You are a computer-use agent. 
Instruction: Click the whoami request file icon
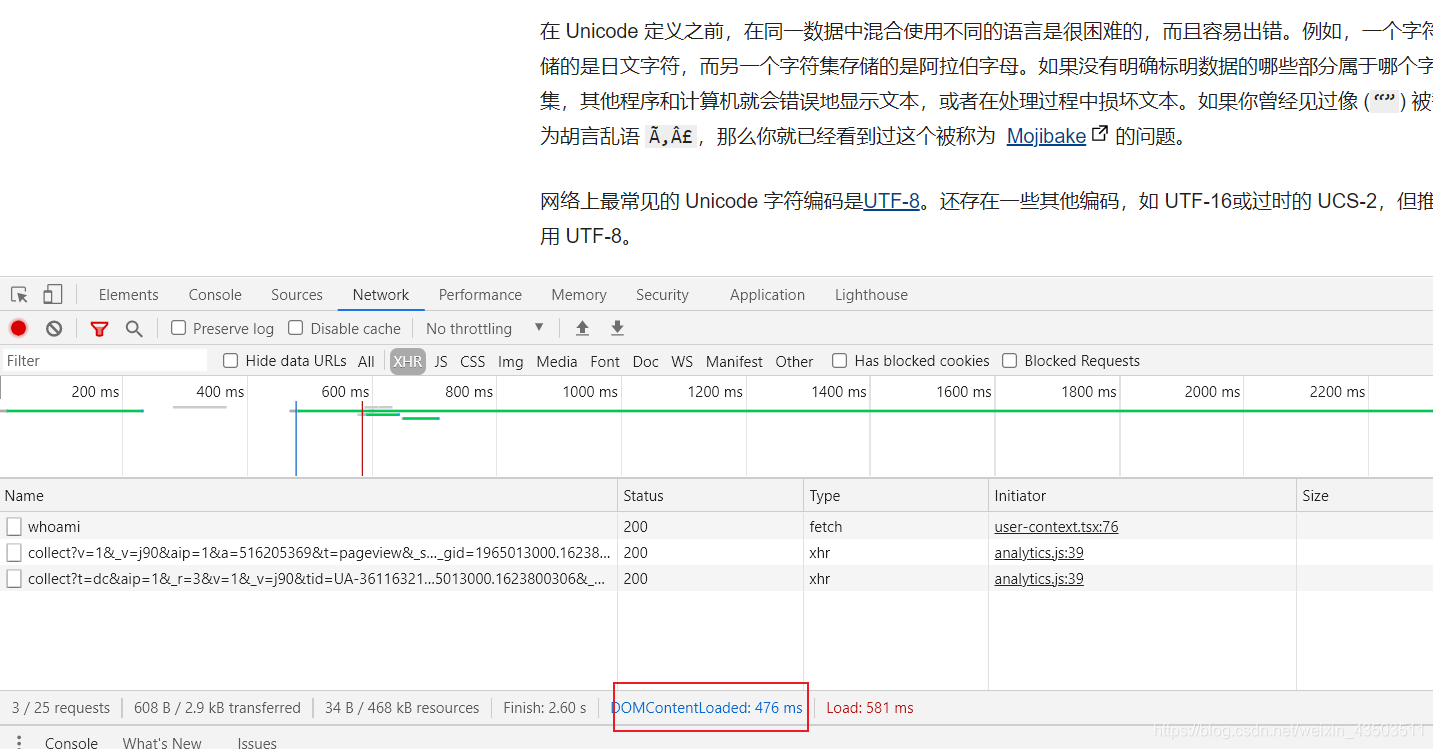pos(14,527)
